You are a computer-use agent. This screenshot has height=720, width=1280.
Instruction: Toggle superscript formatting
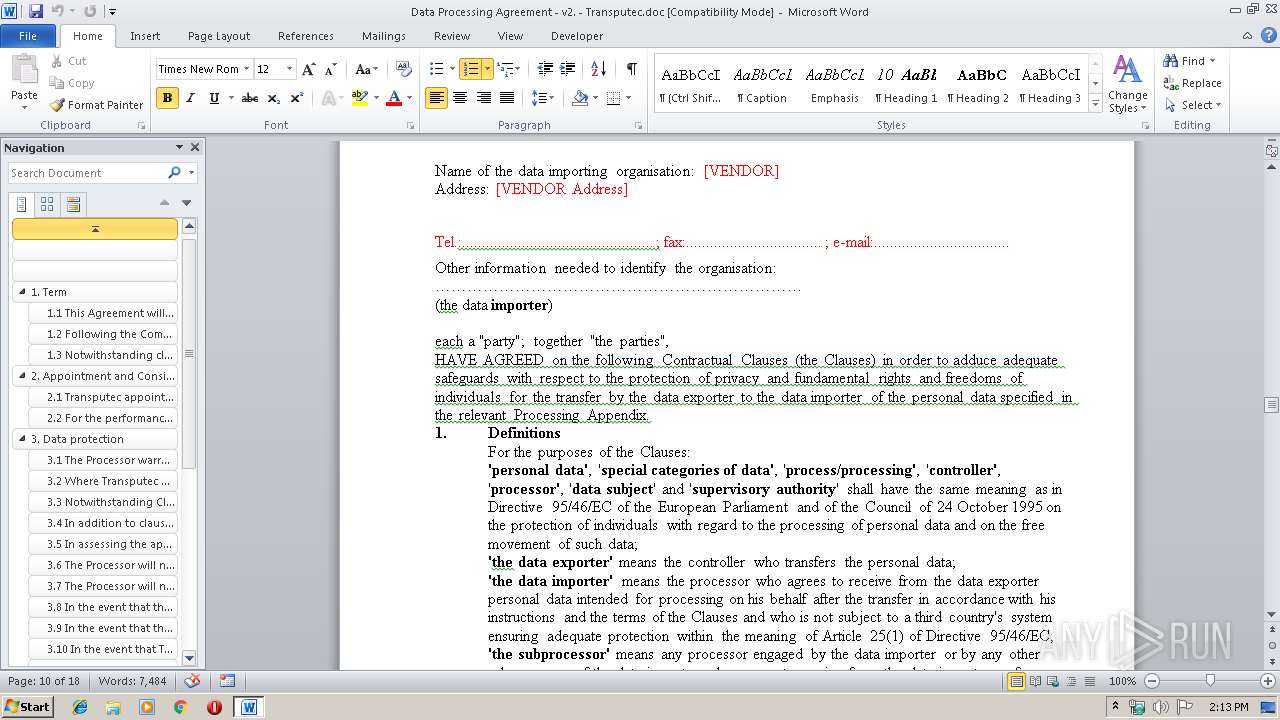tap(297, 98)
